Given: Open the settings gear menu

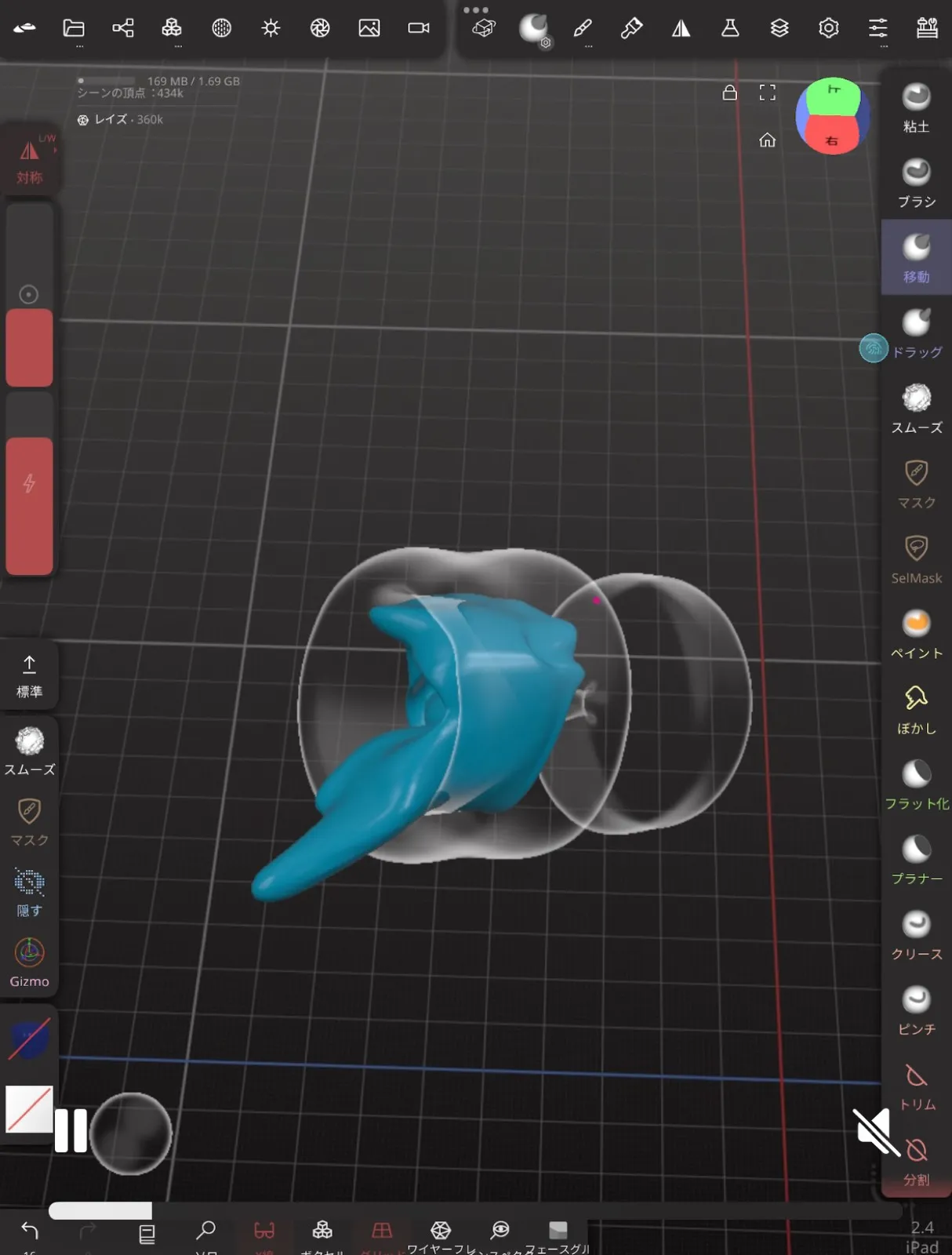Looking at the screenshot, I should [828, 28].
